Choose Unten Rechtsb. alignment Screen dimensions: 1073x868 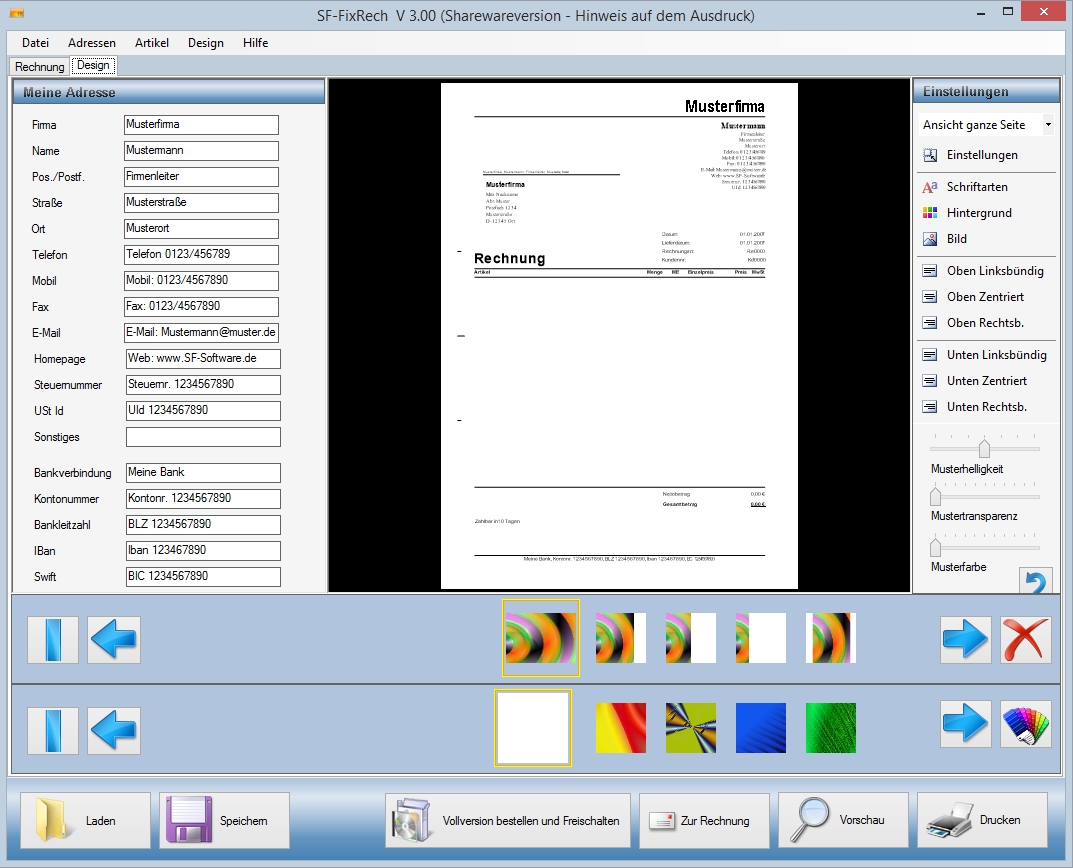(974, 407)
